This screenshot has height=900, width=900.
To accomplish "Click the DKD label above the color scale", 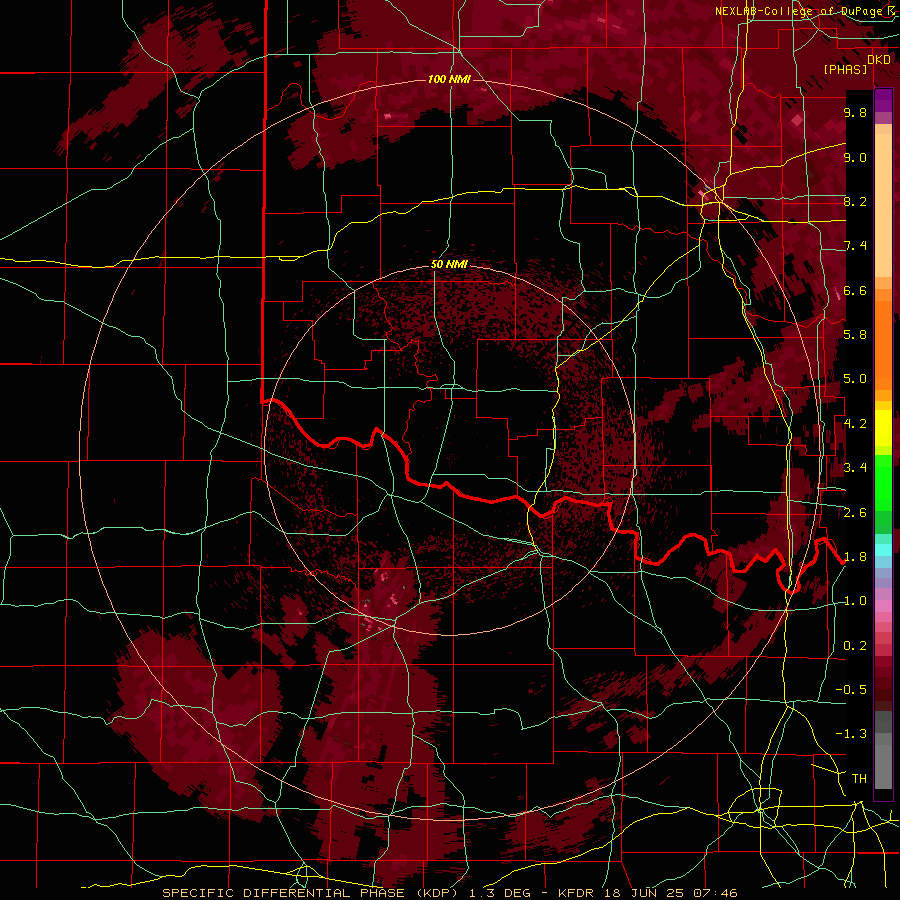I will coord(878,60).
